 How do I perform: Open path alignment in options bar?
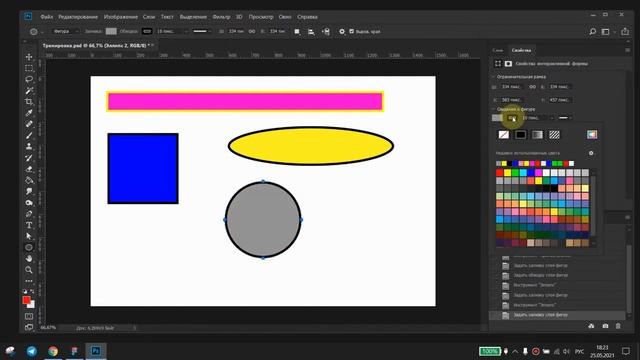[311, 31]
